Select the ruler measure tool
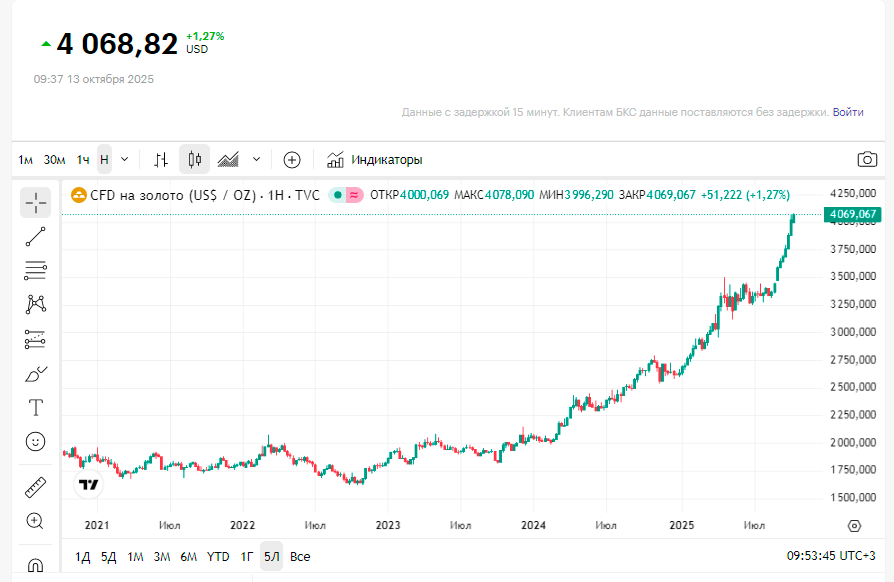Image resolution: width=894 pixels, height=582 pixels. 36,487
